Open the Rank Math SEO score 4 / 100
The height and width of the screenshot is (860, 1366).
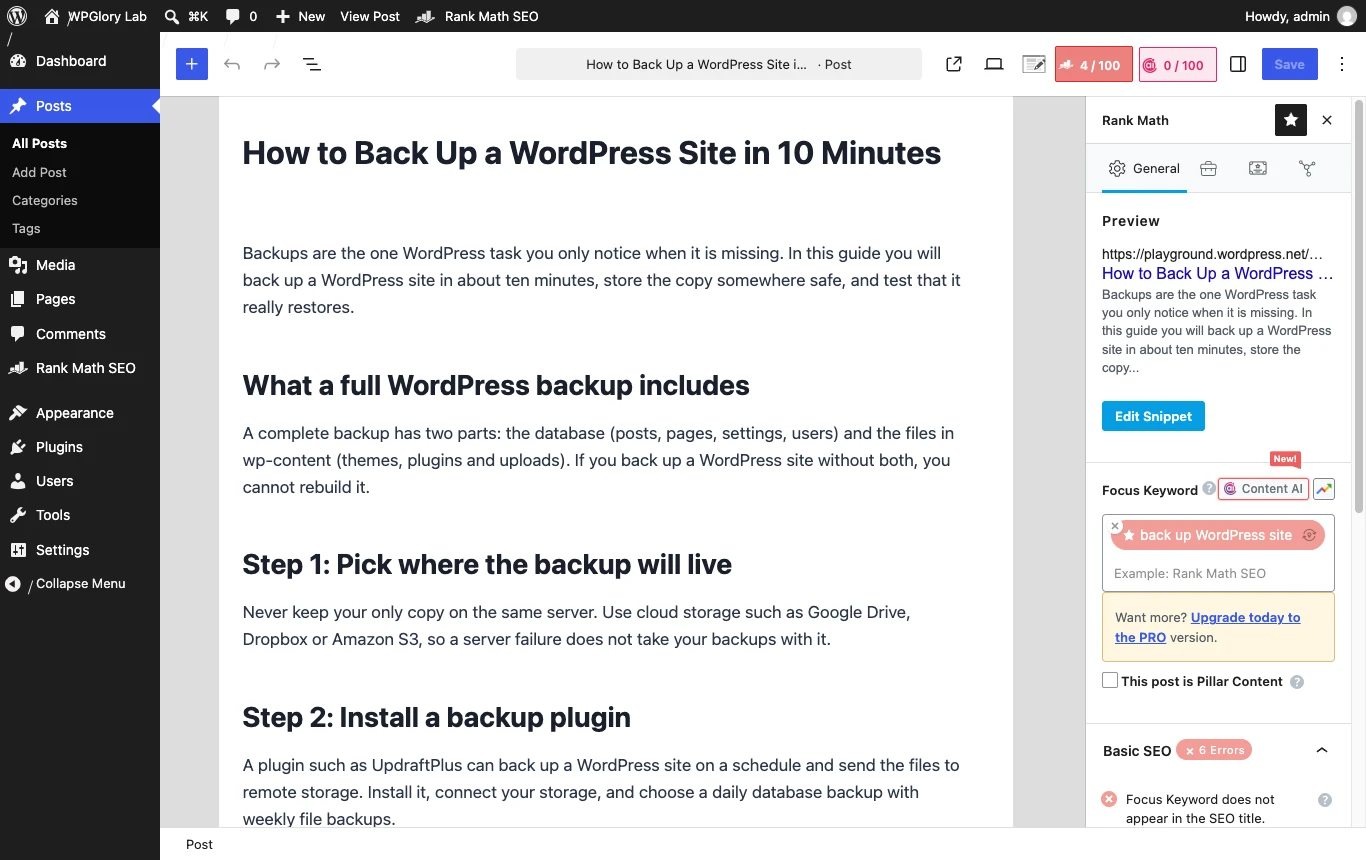[1093, 65]
